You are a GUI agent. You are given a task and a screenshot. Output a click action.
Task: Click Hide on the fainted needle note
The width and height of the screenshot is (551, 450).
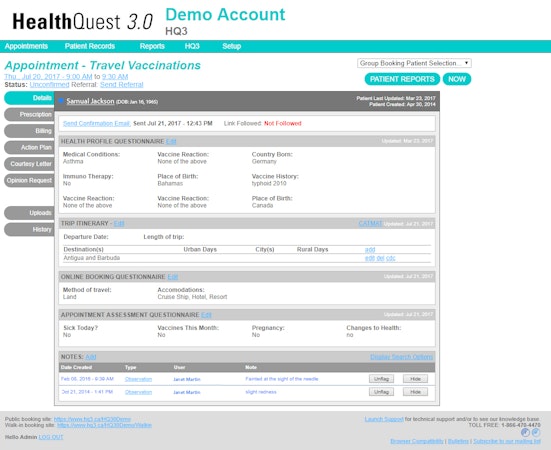coord(415,379)
